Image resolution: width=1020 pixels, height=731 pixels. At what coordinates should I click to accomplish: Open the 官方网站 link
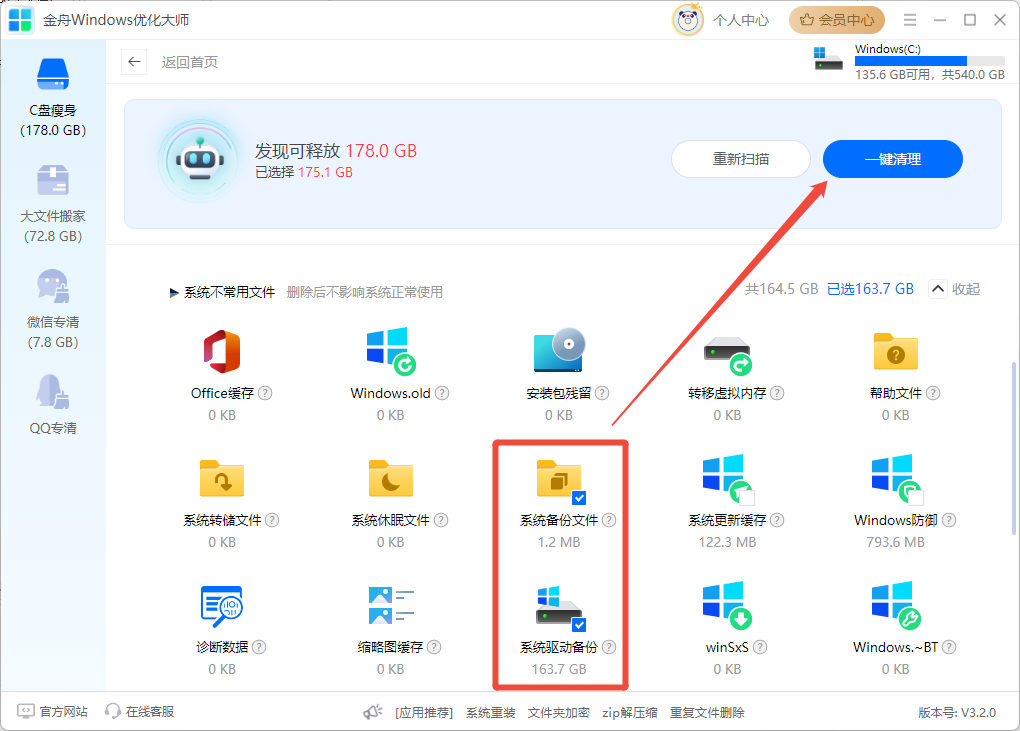[52, 711]
